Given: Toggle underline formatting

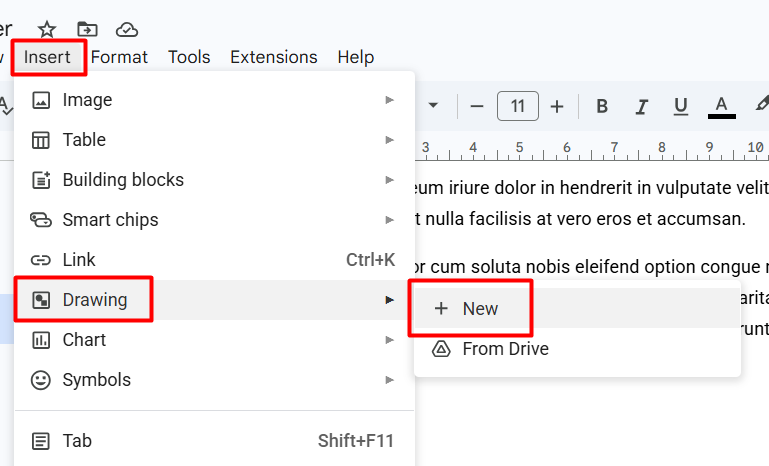Looking at the screenshot, I should [681, 106].
